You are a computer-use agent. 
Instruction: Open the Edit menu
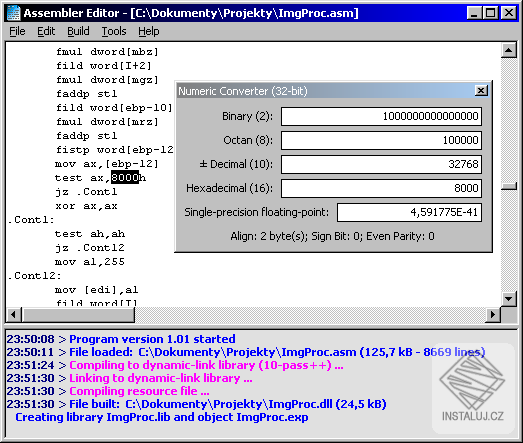click(x=46, y=31)
